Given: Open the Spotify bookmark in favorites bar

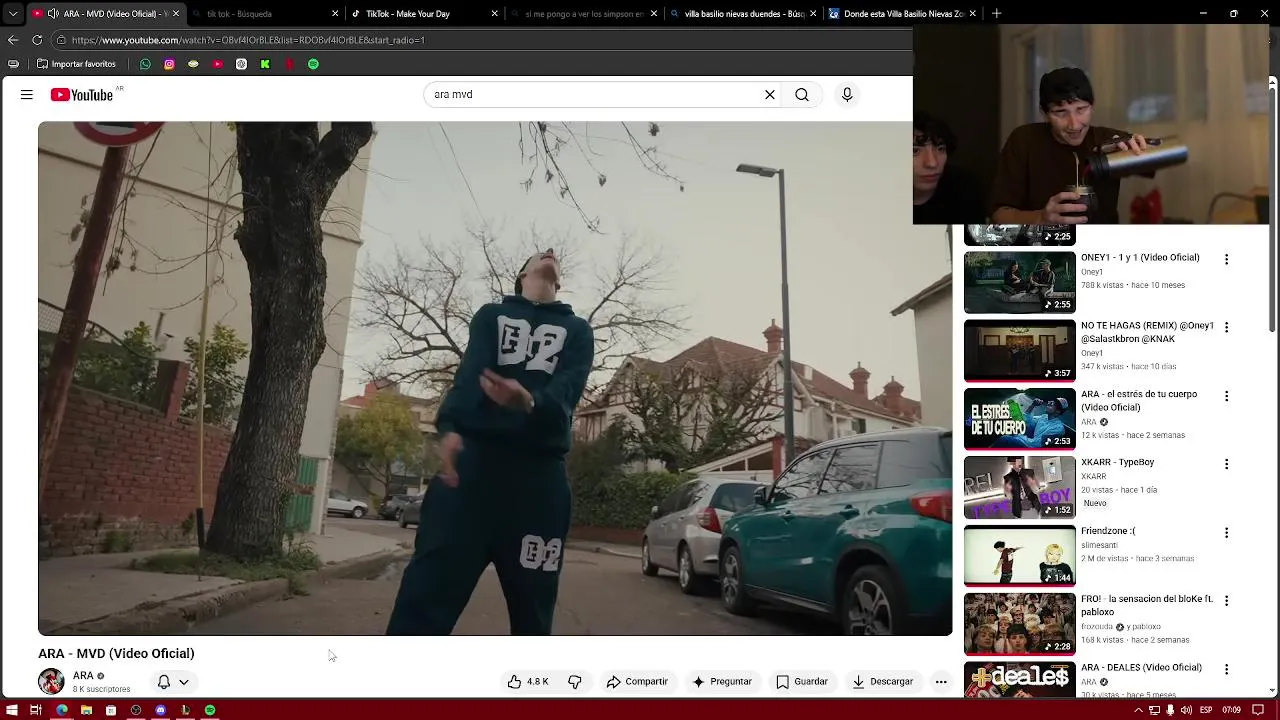Looking at the screenshot, I should point(313,64).
